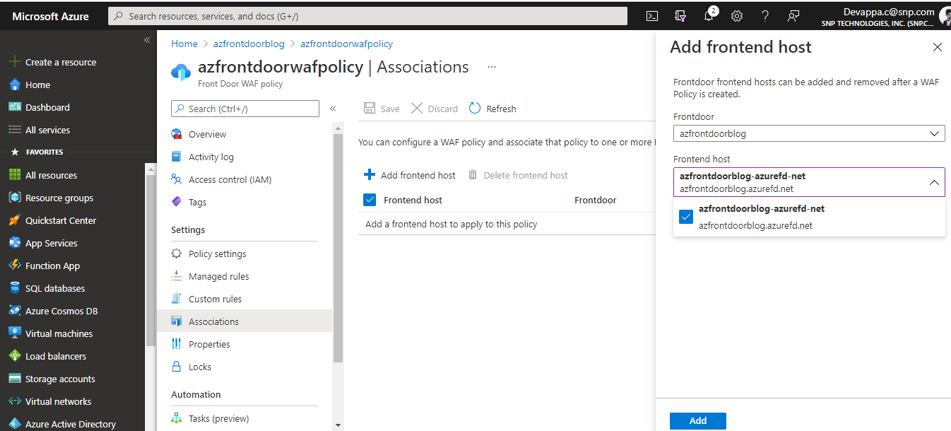
Task: Open Load balancers icon
Action: coord(15,356)
